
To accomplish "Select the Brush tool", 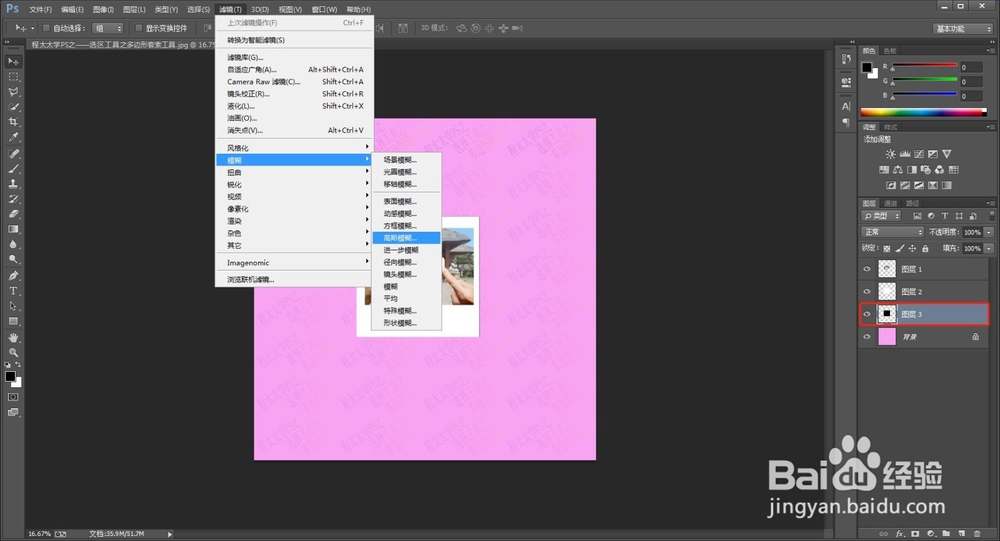I will pos(13,169).
